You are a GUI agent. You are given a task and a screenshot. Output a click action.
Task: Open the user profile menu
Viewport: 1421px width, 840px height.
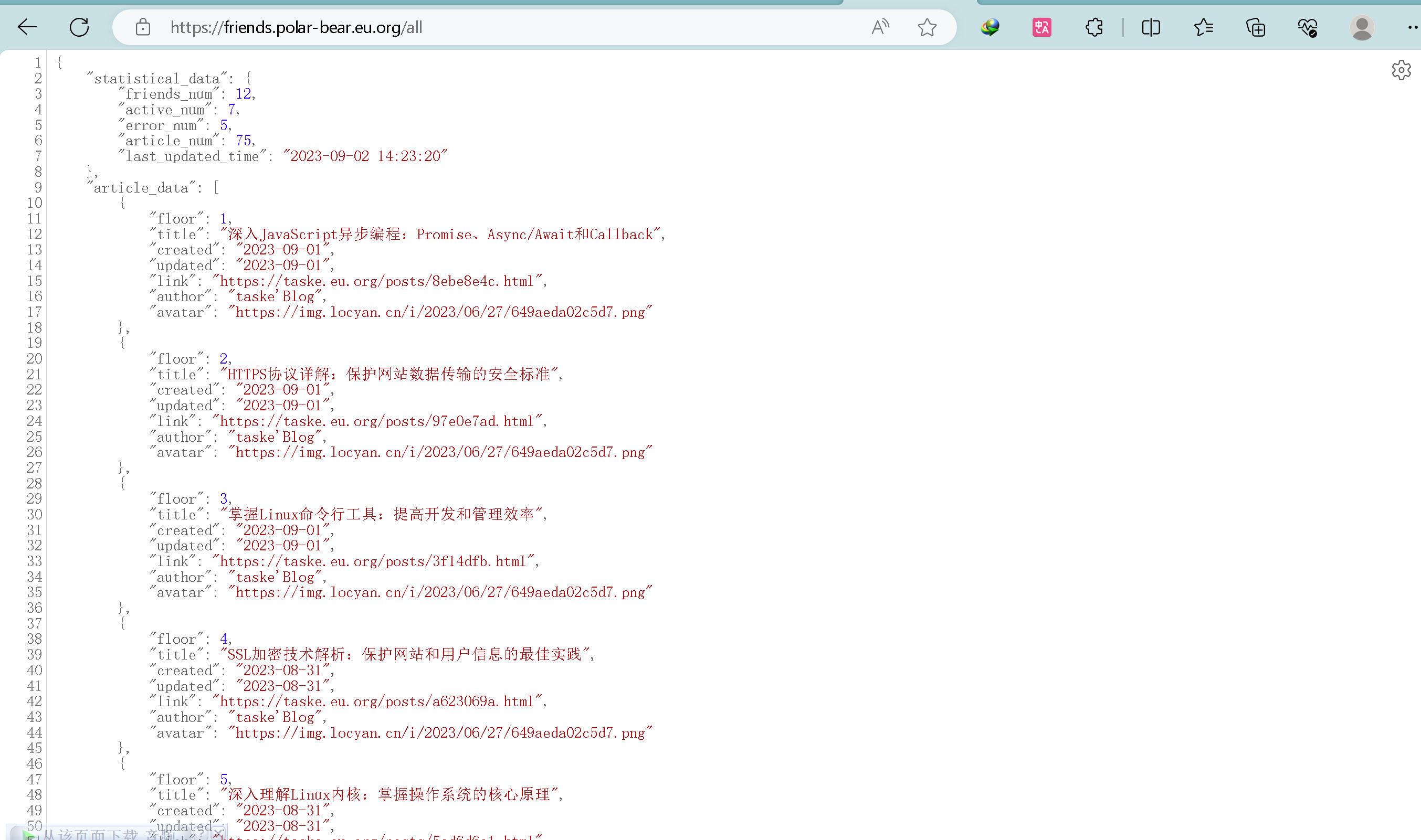click(1362, 27)
